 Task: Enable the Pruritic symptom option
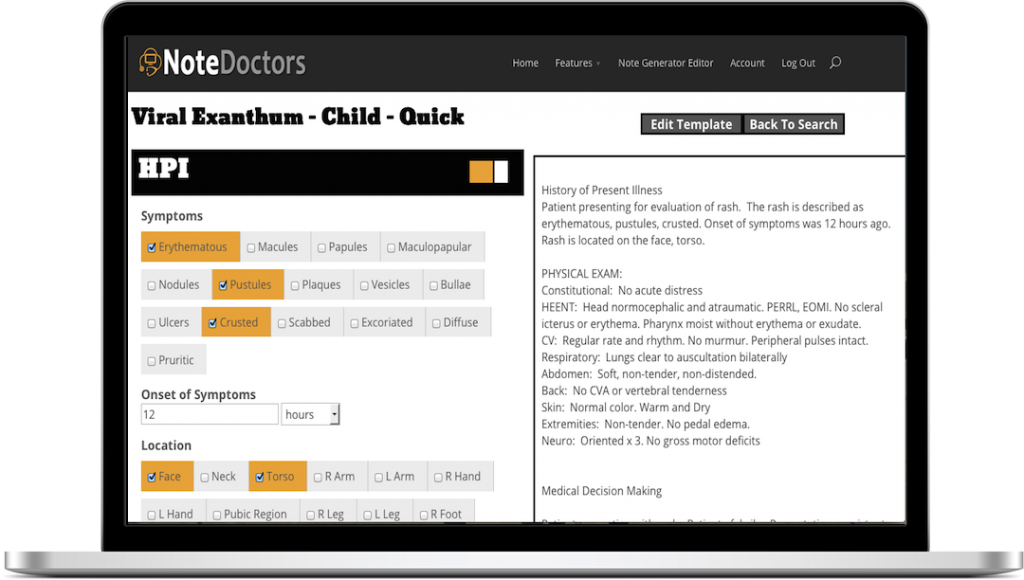pyautogui.click(x=152, y=361)
